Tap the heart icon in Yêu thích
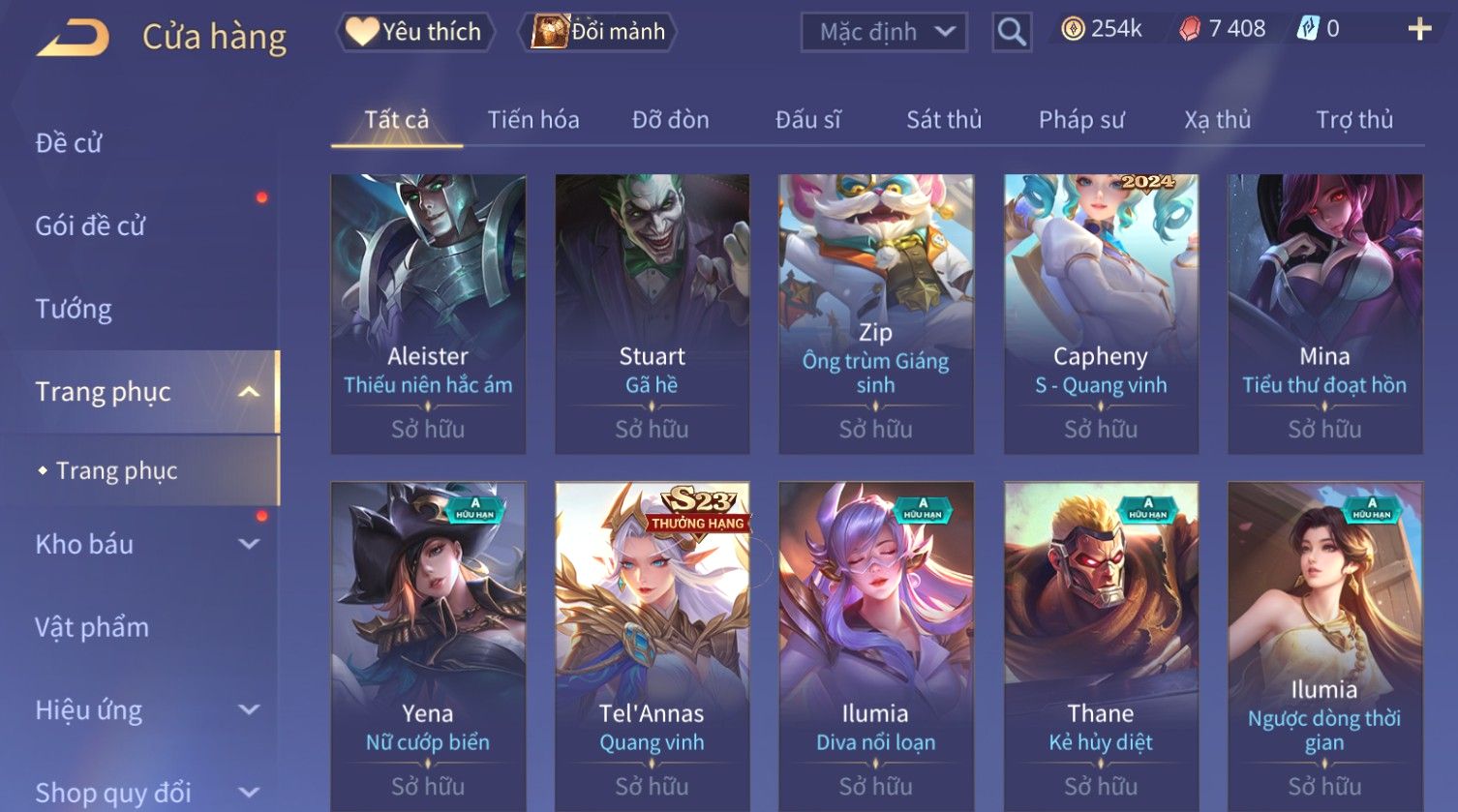 362,32
